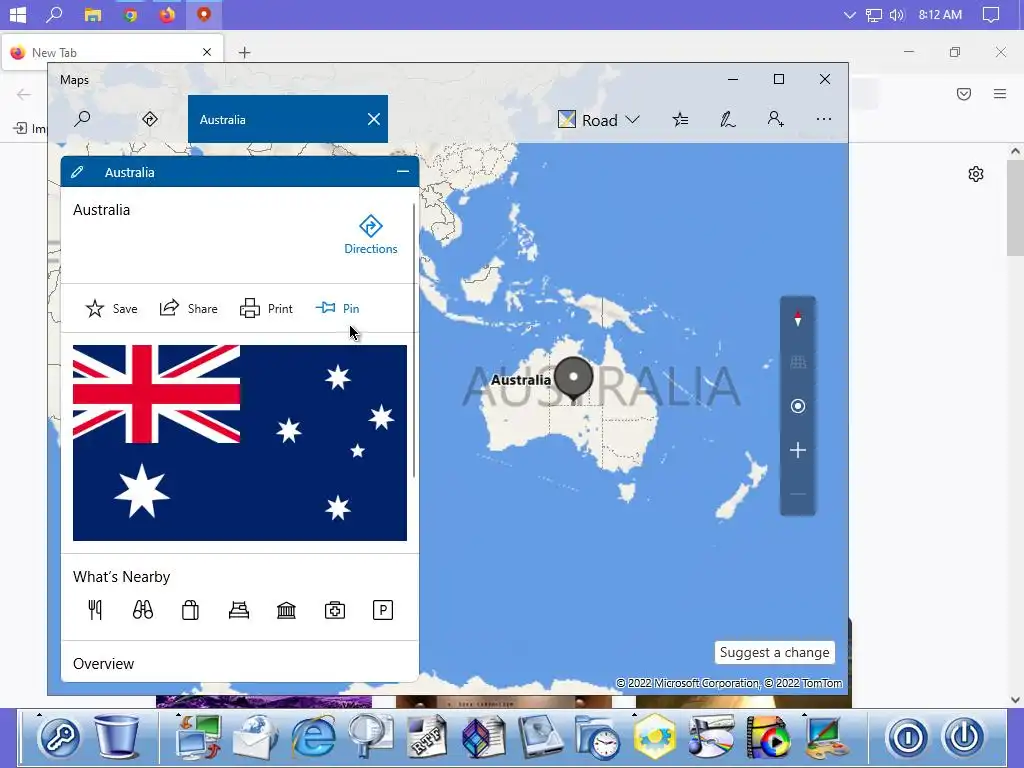Open the account sign-in icon
The height and width of the screenshot is (768, 1024).
(775, 119)
